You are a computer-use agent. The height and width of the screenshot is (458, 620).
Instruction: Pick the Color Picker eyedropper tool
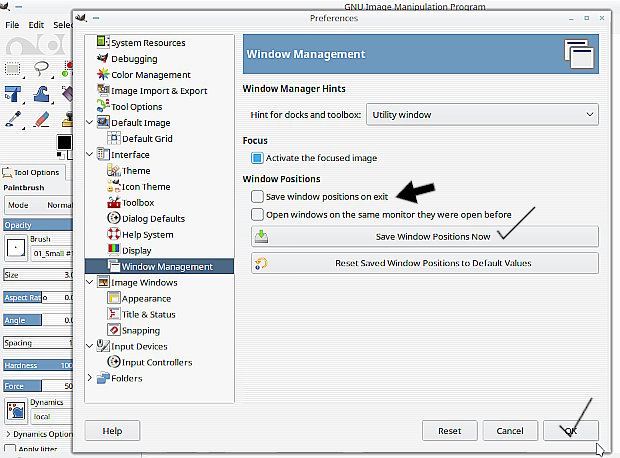click(13, 119)
